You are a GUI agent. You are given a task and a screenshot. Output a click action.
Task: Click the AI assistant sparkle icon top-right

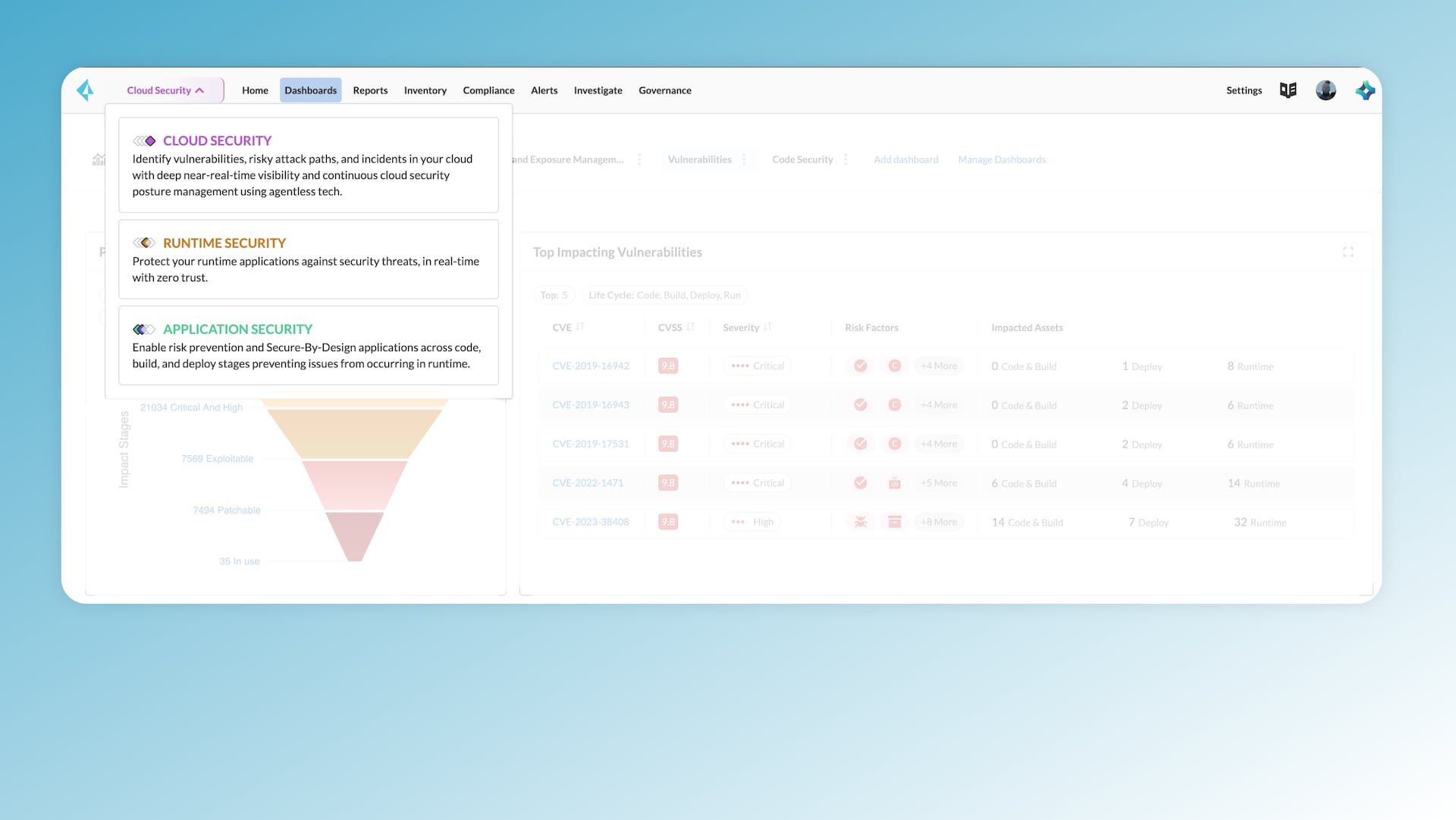[1365, 90]
